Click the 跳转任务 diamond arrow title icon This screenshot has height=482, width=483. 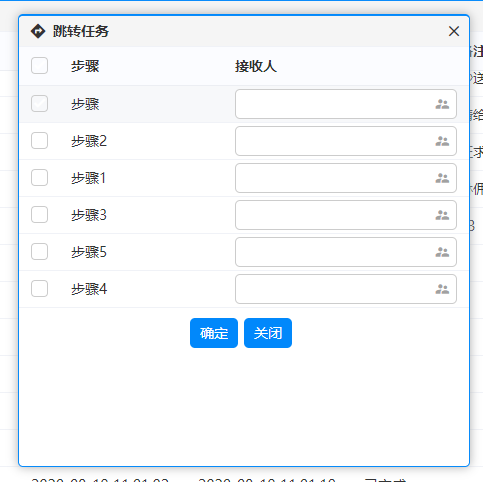[x=38, y=31]
